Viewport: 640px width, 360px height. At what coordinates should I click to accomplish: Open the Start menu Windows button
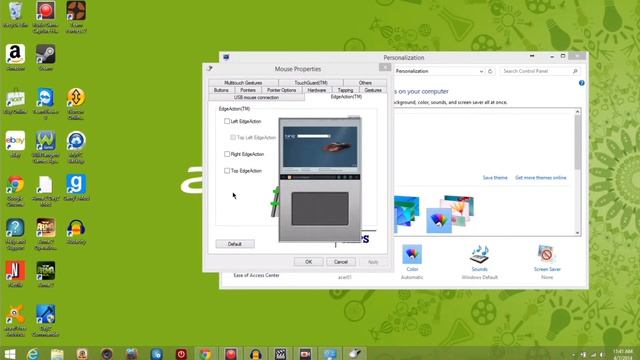tap(10, 354)
